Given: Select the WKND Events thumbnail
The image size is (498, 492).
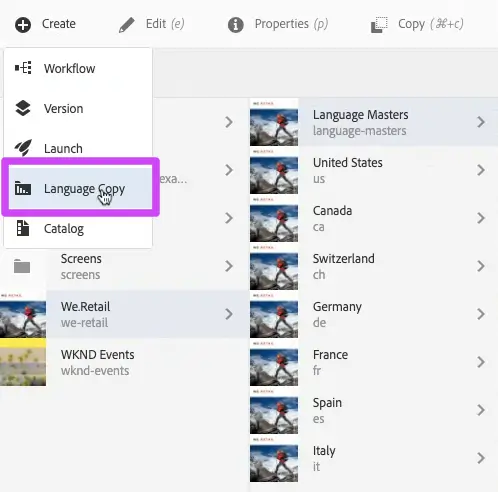Looking at the screenshot, I should pos(23,362).
